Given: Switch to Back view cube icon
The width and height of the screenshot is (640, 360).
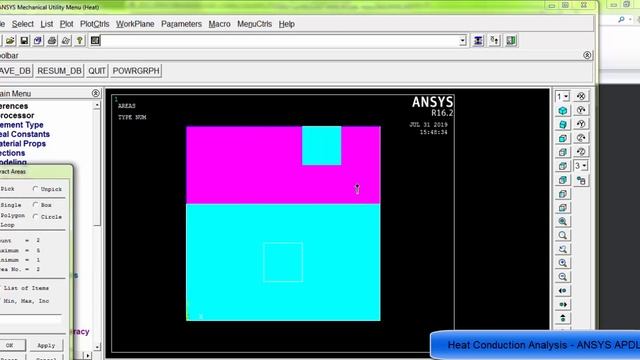Looking at the screenshot, I should 563,180.
